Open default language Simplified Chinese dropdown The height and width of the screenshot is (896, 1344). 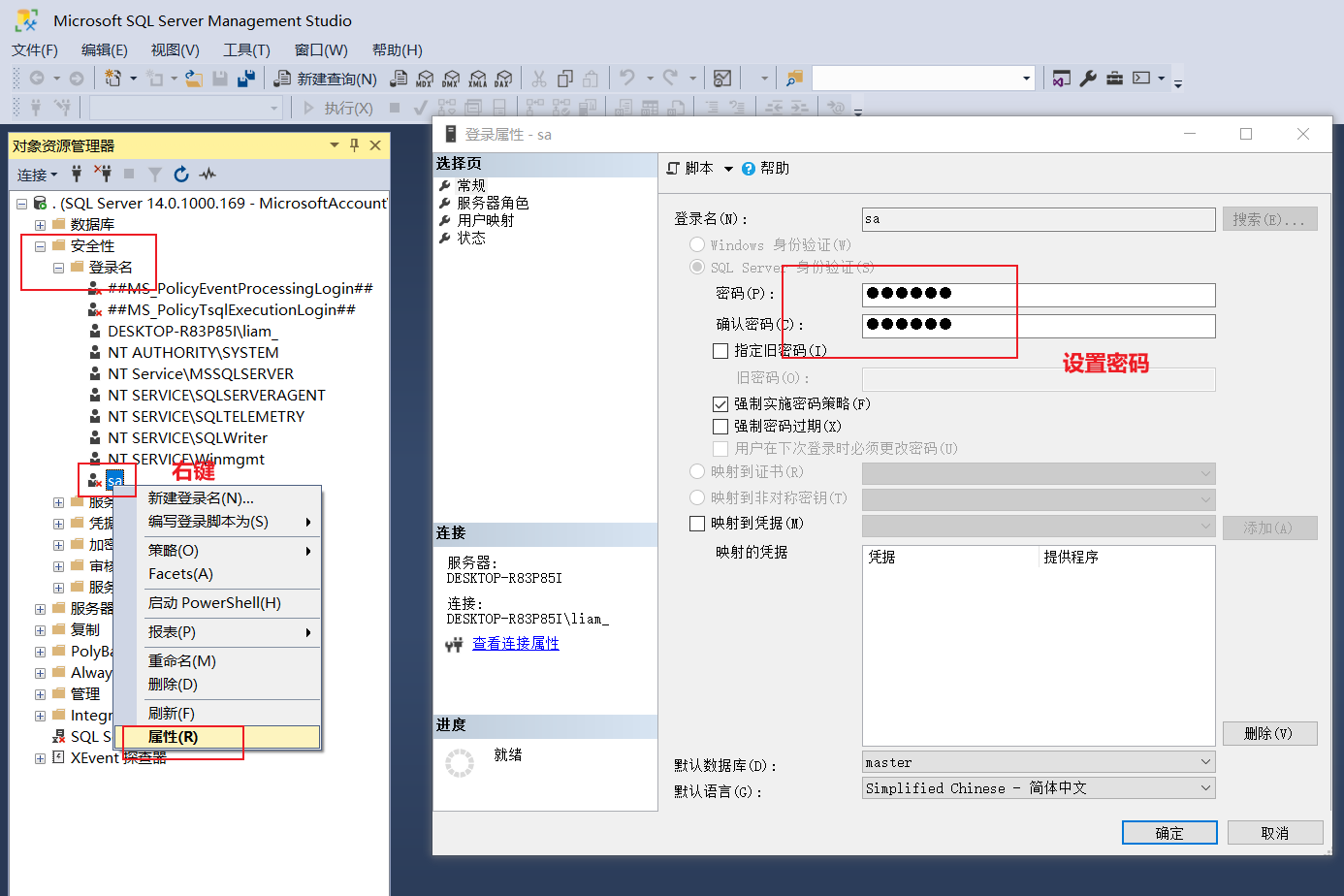click(1206, 788)
